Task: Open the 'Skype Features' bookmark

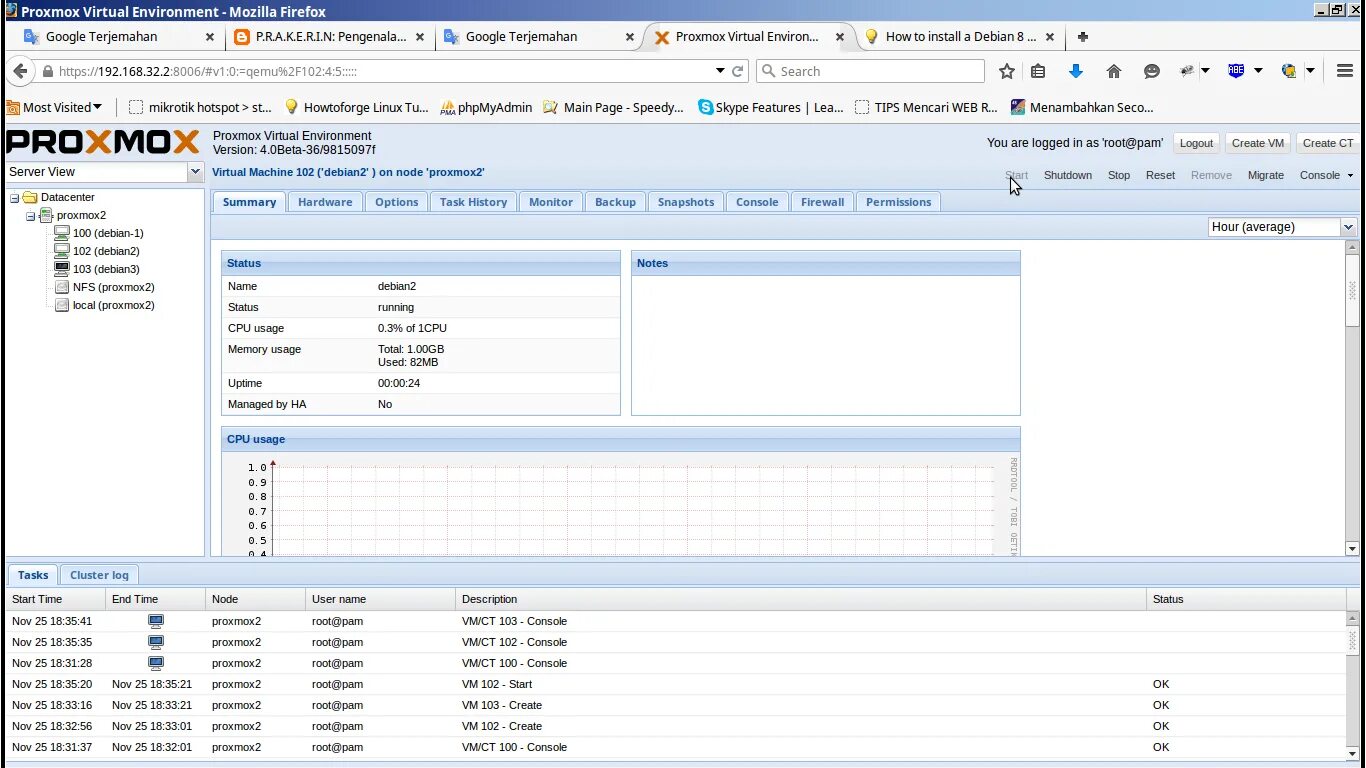Action: coord(771,107)
